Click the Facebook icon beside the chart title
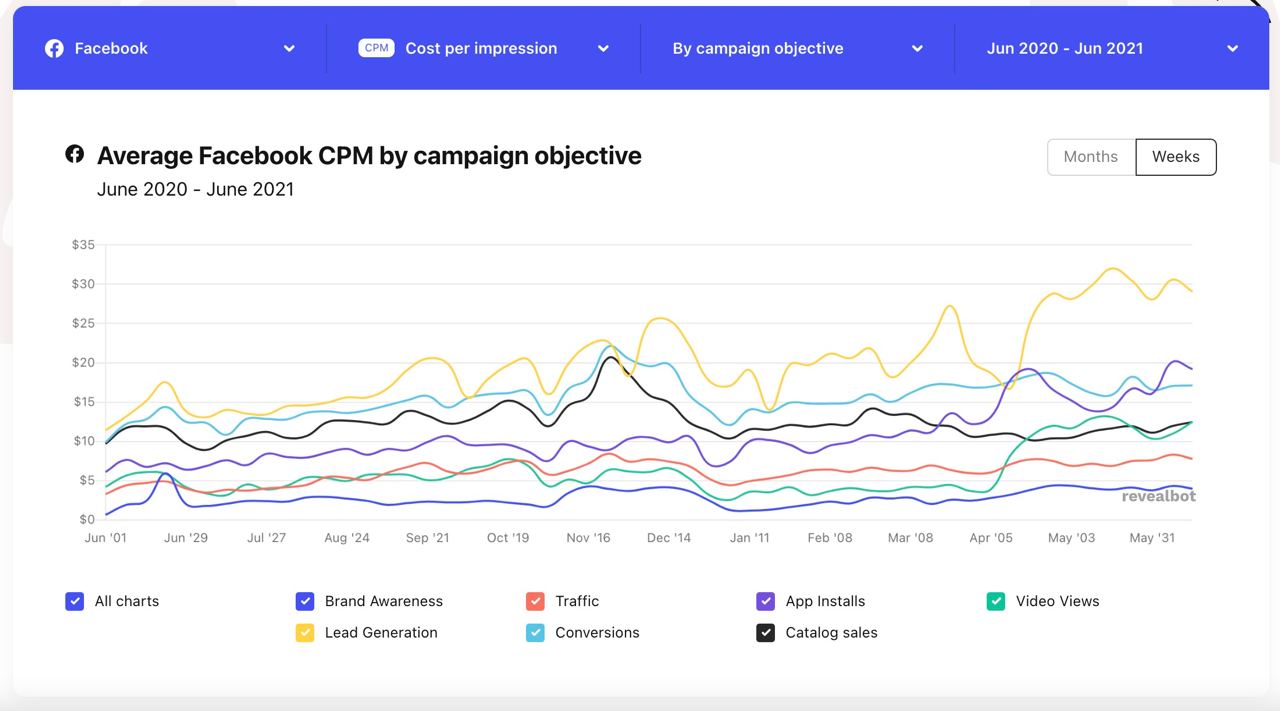The image size is (1280, 711). (x=74, y=154)
